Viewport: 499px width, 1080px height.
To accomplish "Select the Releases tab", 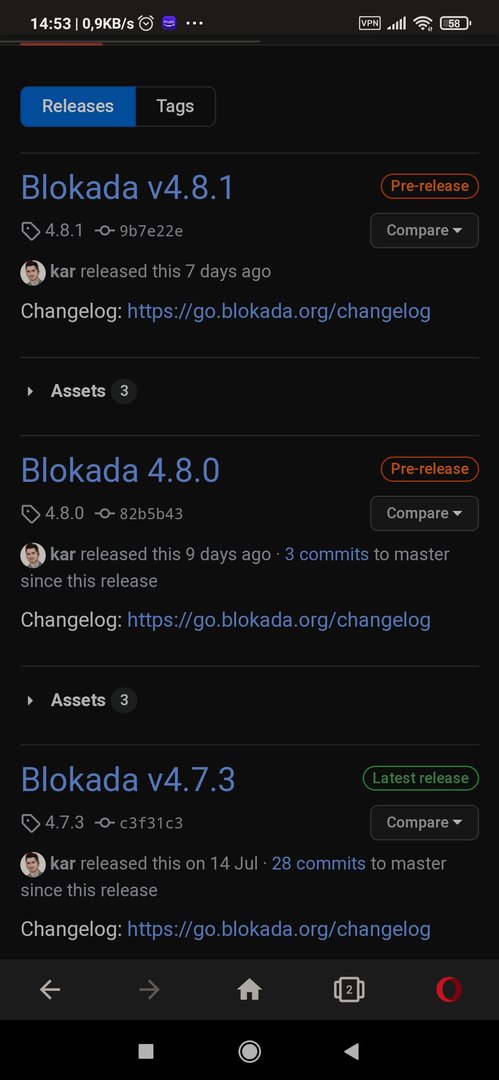I will 78,106.
